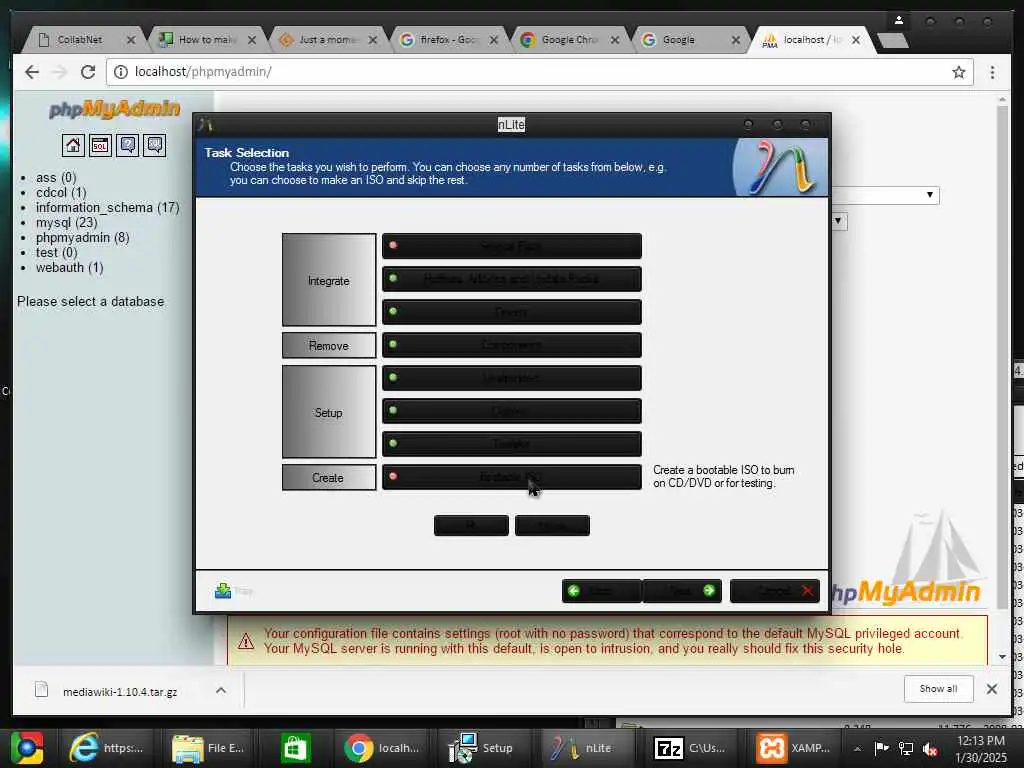The height and width of the screenshot is (768, 1024).
Task: Toggle the Options setup task
Action: click(511, 411)
